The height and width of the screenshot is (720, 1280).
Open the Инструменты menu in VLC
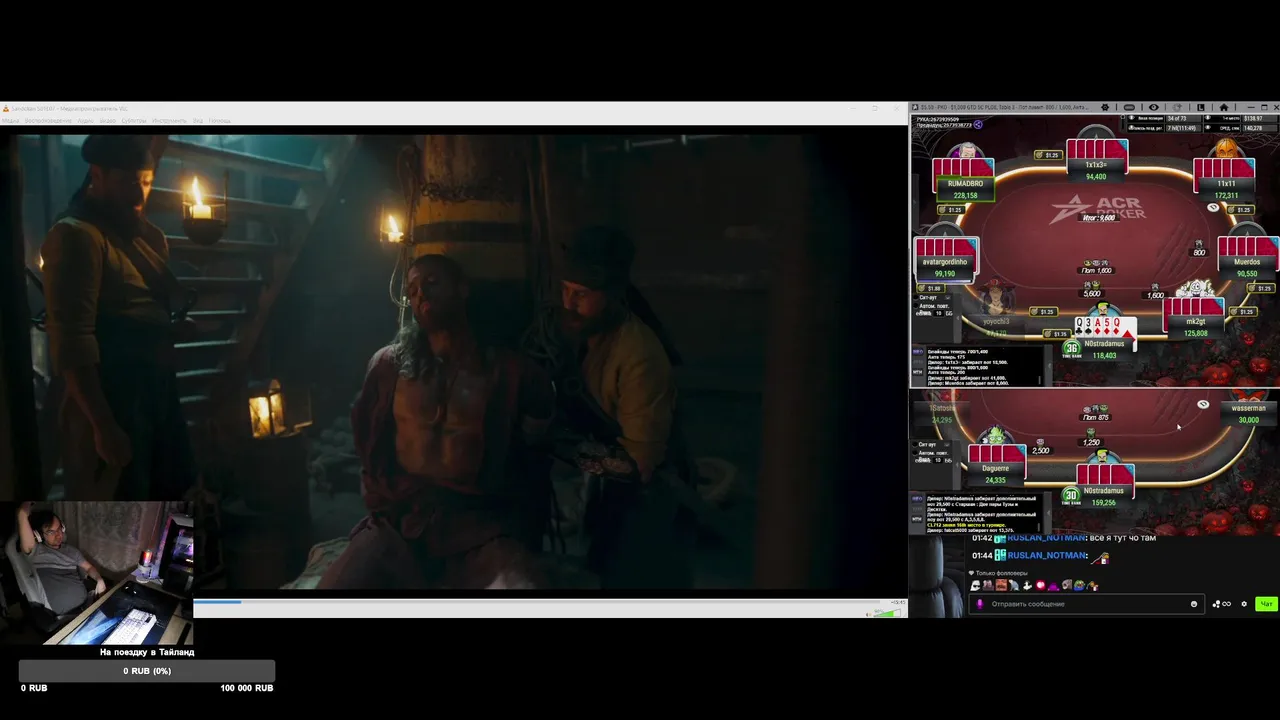tap(169, 120)
